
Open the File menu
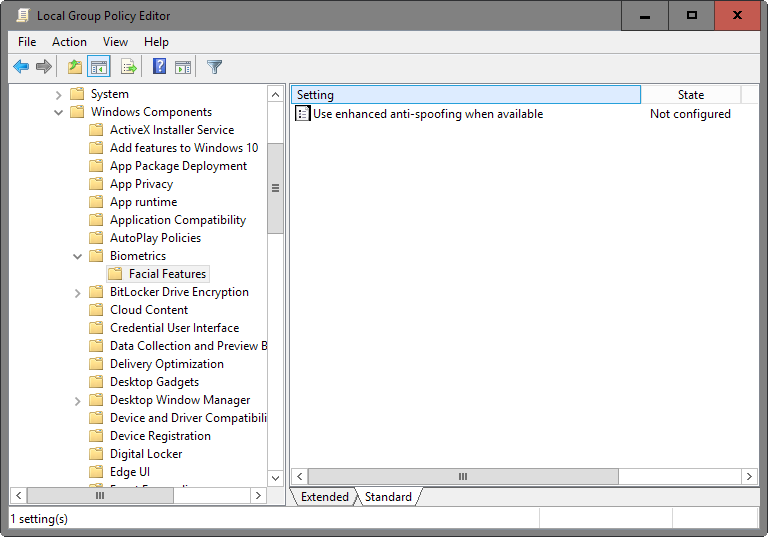click(27, 42)
